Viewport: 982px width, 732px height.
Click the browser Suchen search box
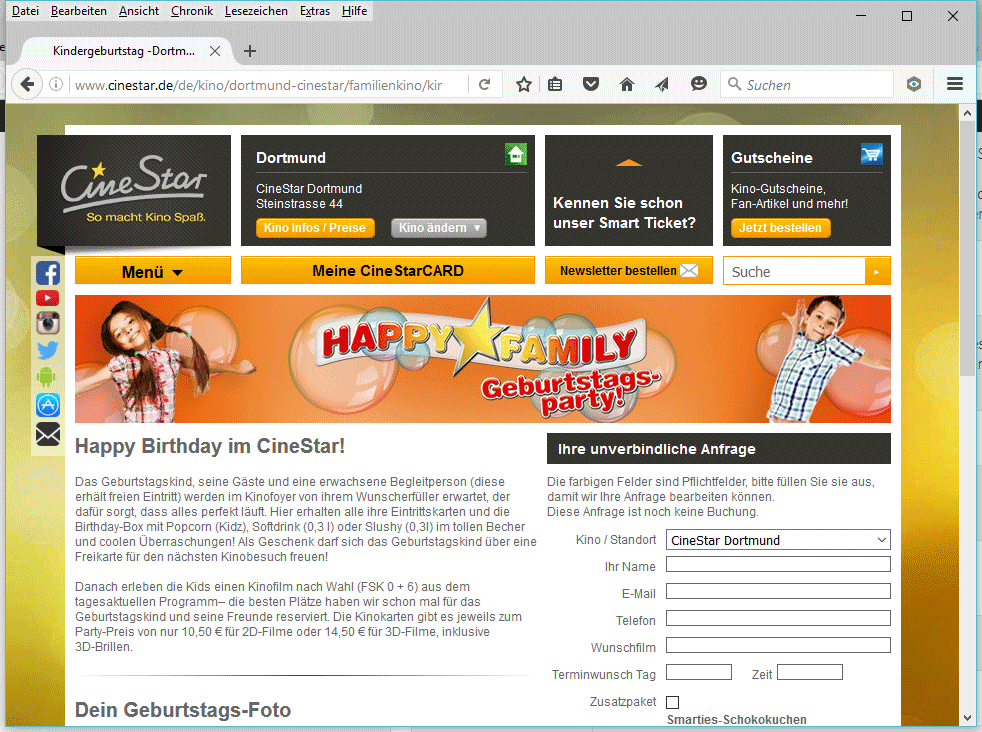point(807,84)
